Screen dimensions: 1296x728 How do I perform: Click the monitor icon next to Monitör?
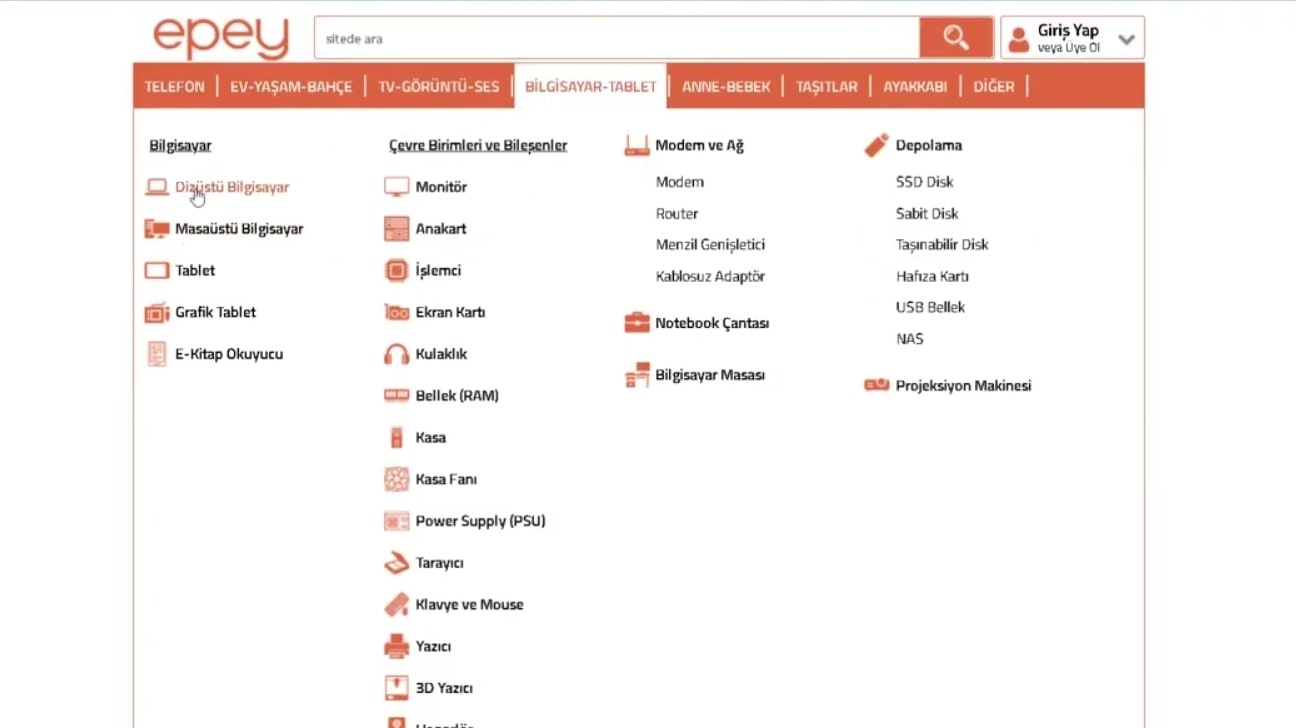pos(397,187)
